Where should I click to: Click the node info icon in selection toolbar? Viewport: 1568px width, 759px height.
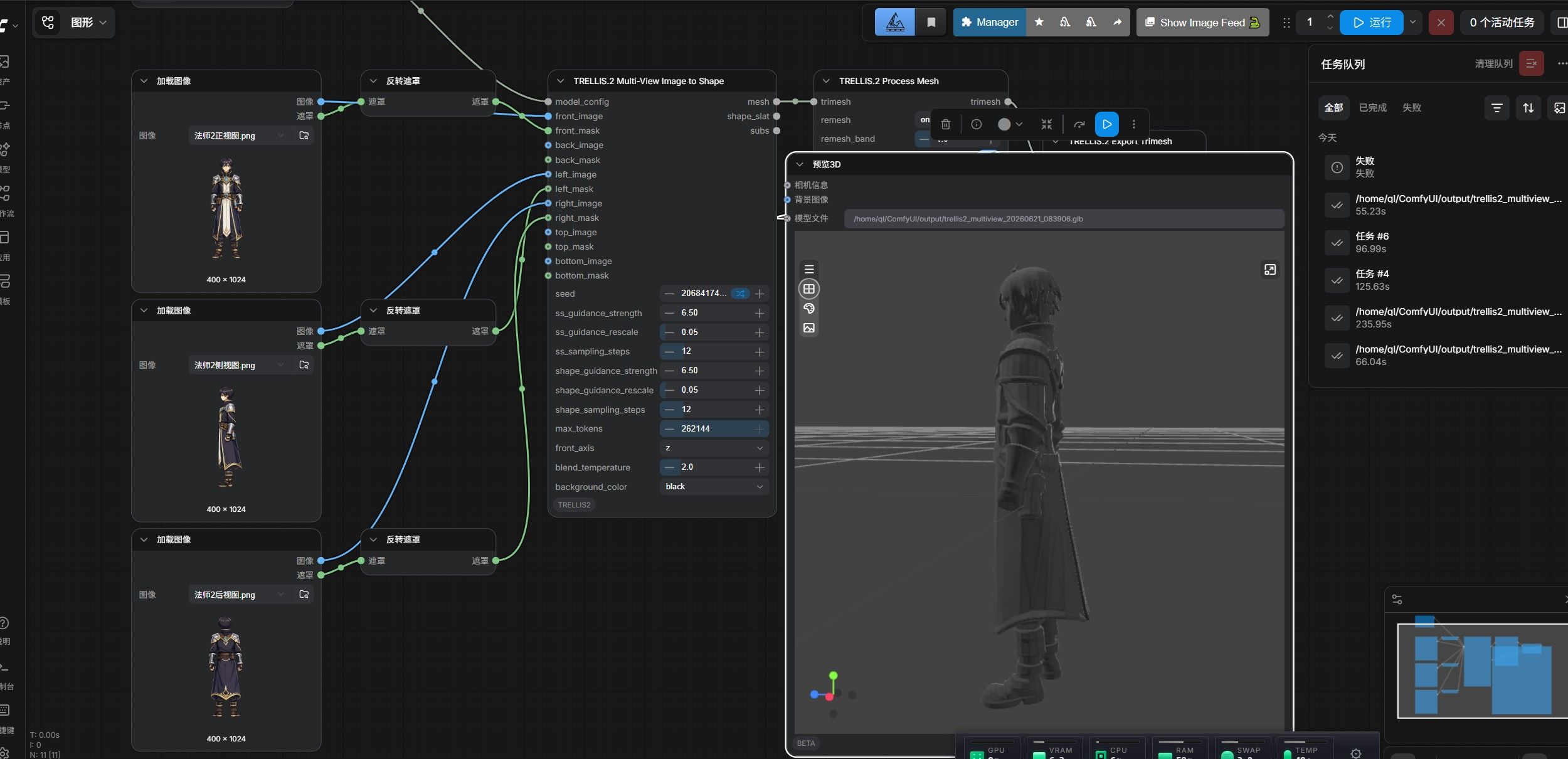coord(977,124)
